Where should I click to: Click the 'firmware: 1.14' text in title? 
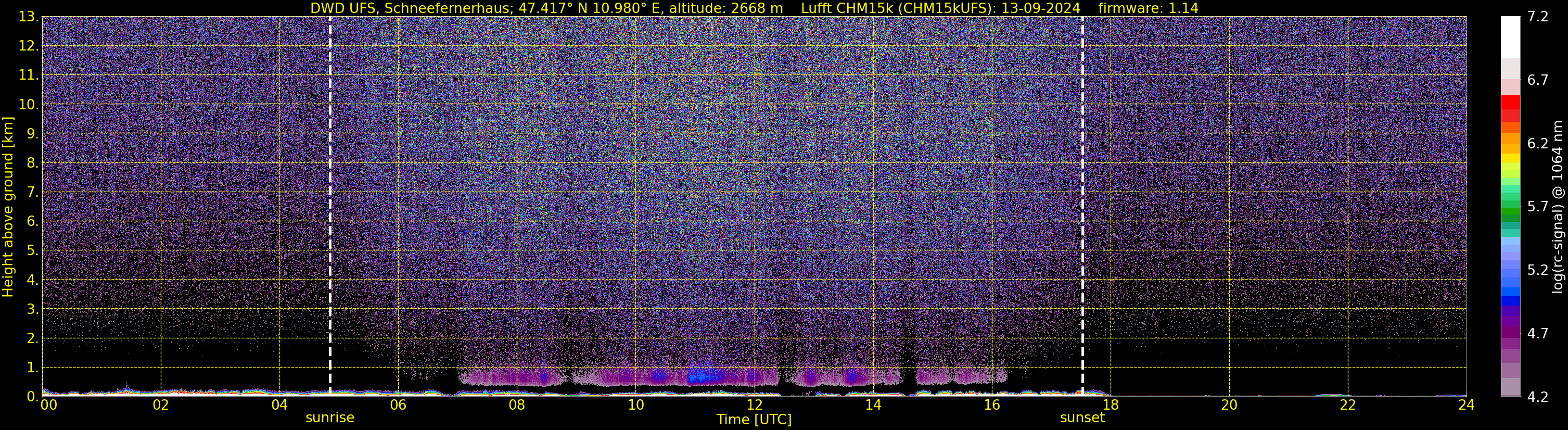[1148, 8]
